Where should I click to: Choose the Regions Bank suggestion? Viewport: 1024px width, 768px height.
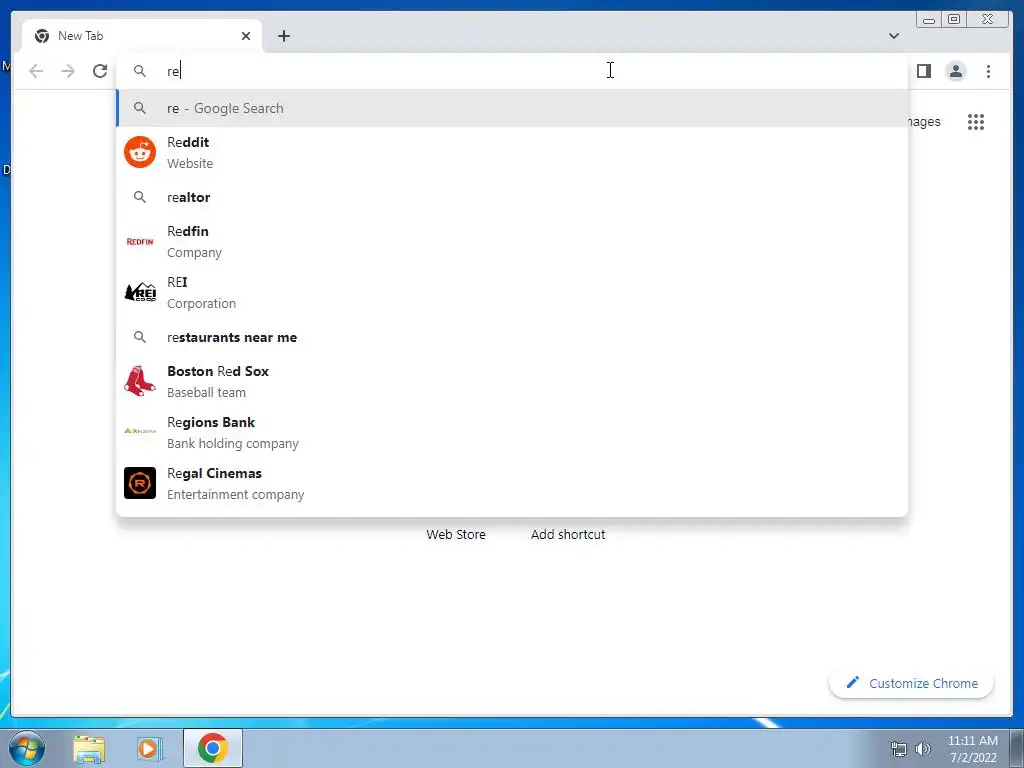[x=512, y=432]
